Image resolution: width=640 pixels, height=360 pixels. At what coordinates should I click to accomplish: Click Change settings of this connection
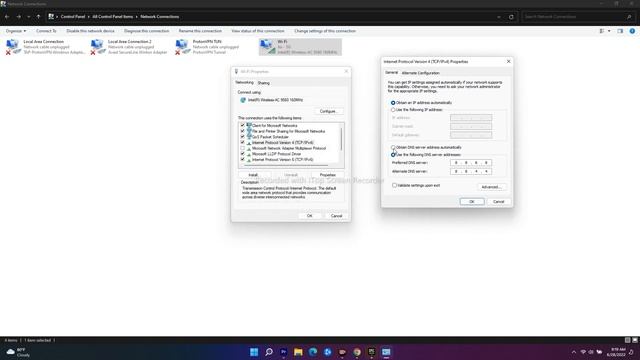pyautogui.click(x=325, y=31)
